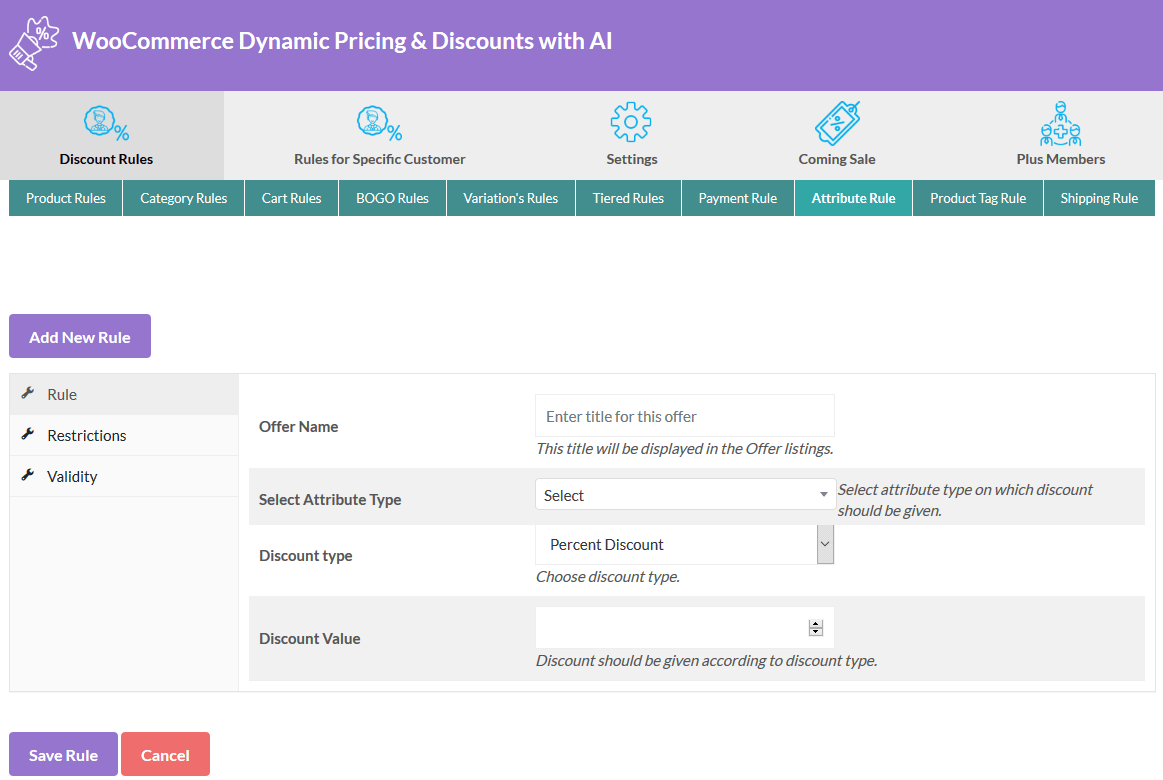Switch to the Product Rules tab

[65, 198]
